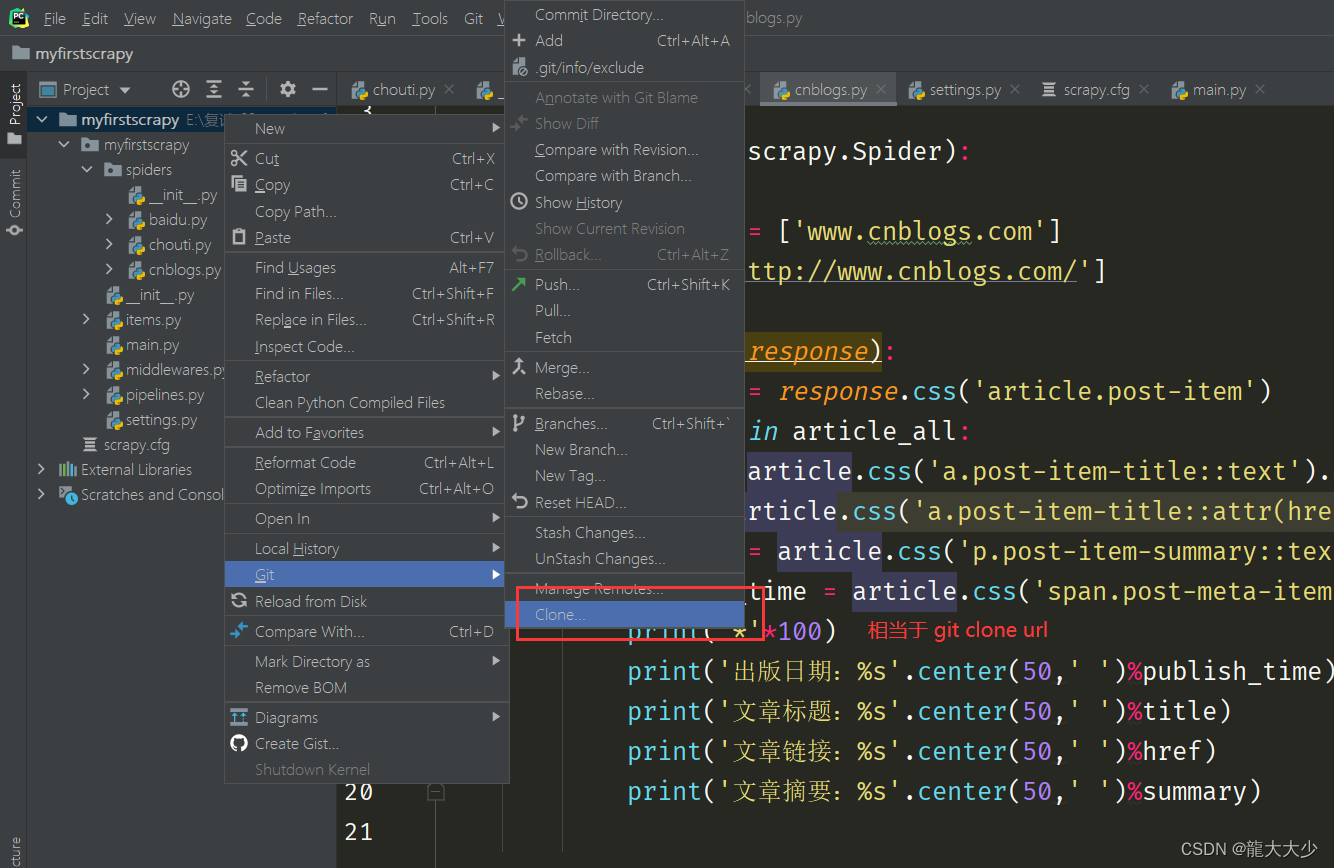This screenshot has height=868, width=1334.
Task: Open the Diagrams submenu
Action: [x=366, y=718]
